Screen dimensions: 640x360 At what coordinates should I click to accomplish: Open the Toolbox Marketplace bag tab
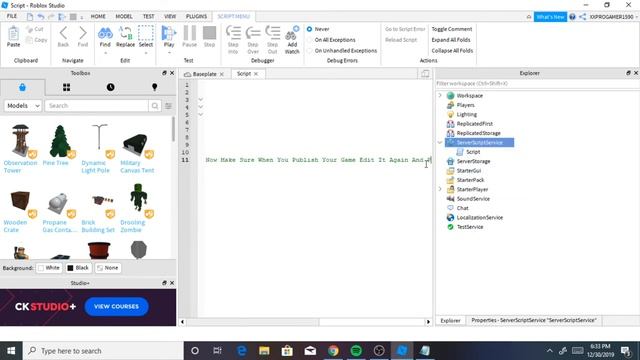22,87
